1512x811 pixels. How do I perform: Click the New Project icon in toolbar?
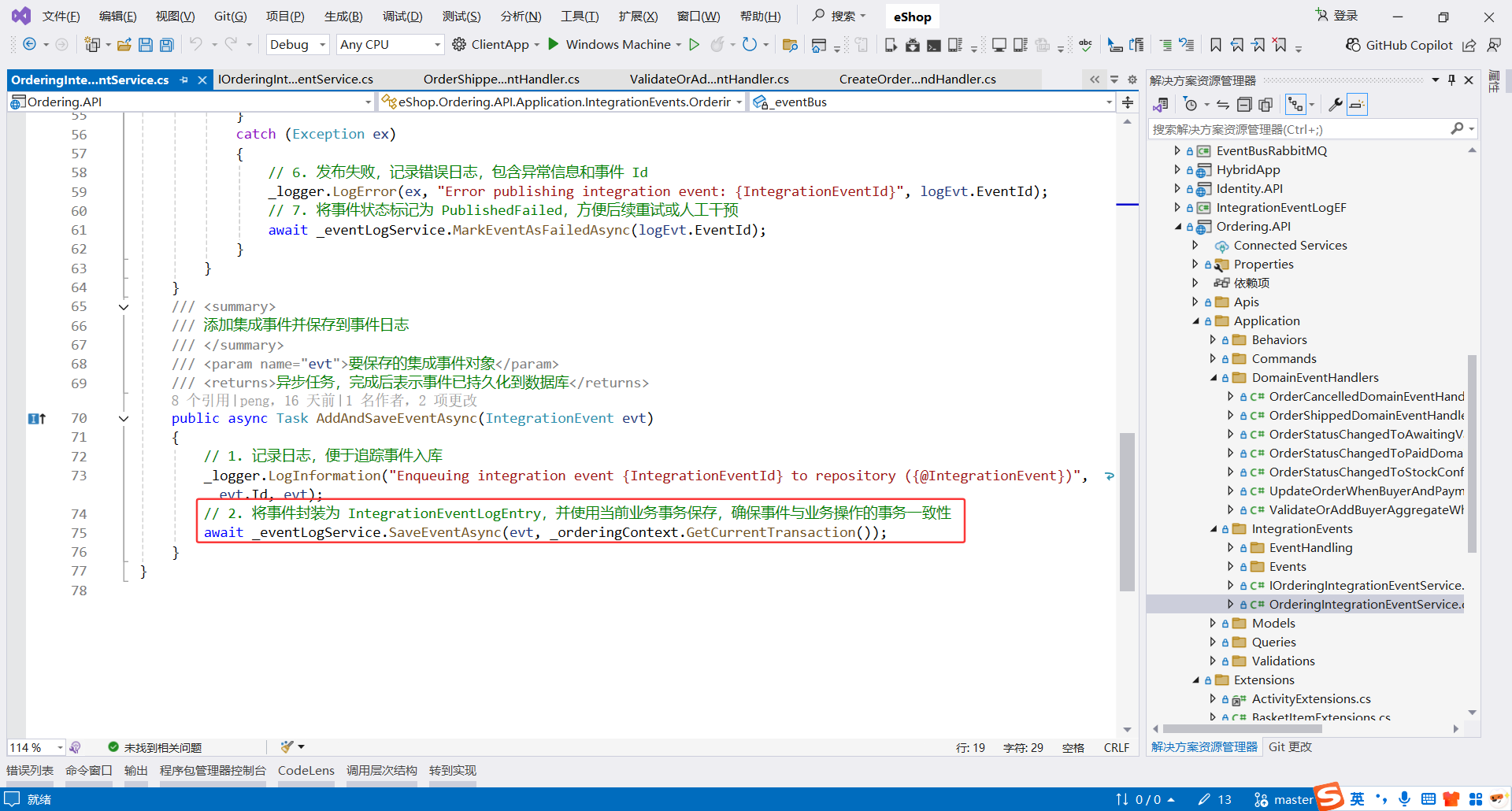(x=92, y=45)
